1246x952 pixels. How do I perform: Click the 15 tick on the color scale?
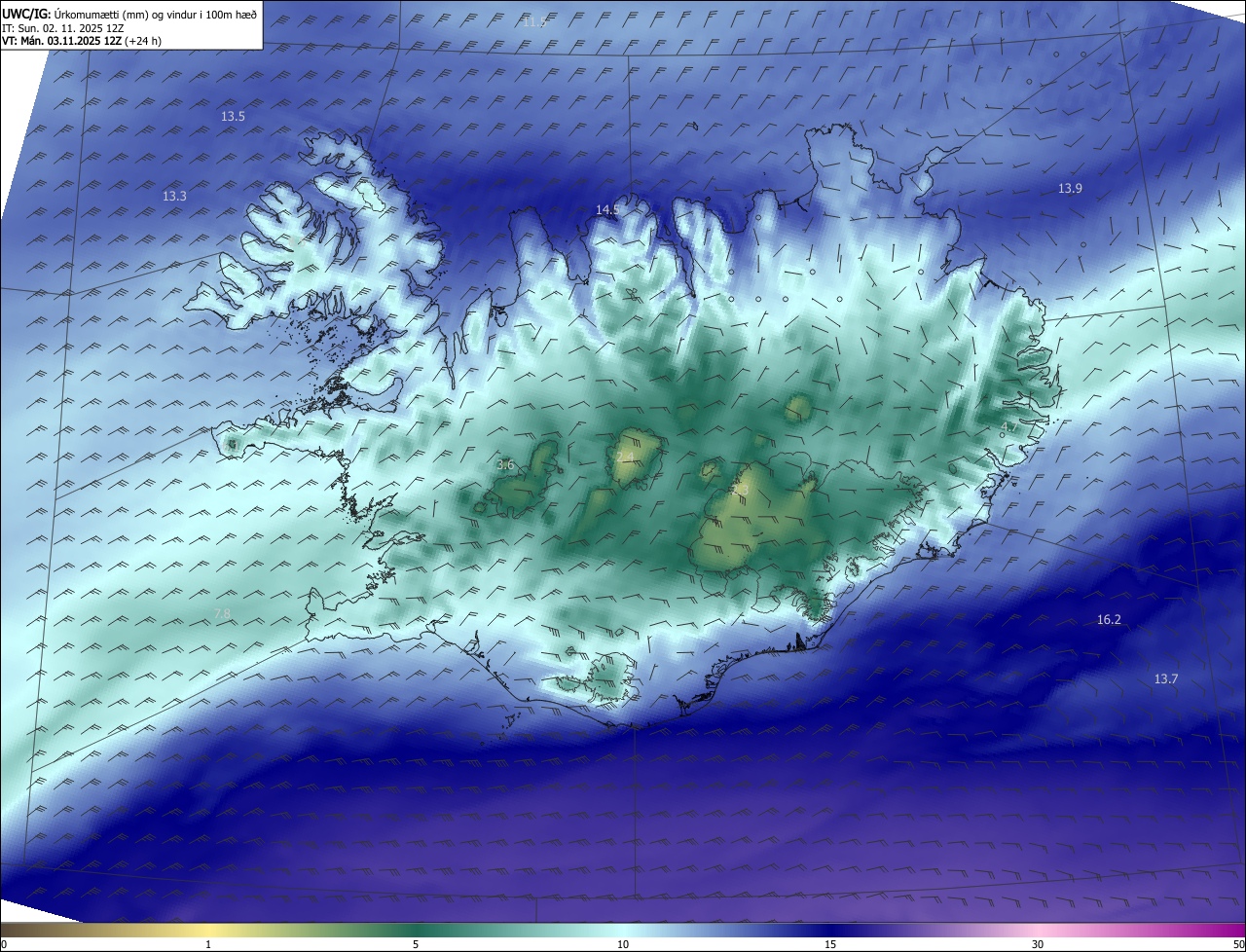click(830, 944)
